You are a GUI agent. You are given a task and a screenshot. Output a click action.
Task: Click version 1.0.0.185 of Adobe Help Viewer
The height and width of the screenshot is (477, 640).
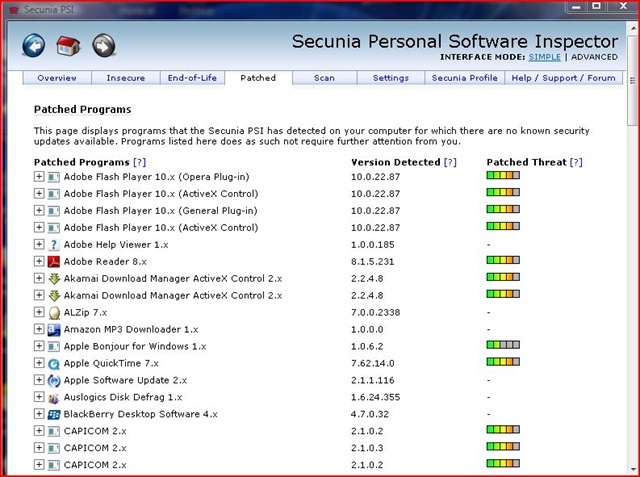[373, 245]
